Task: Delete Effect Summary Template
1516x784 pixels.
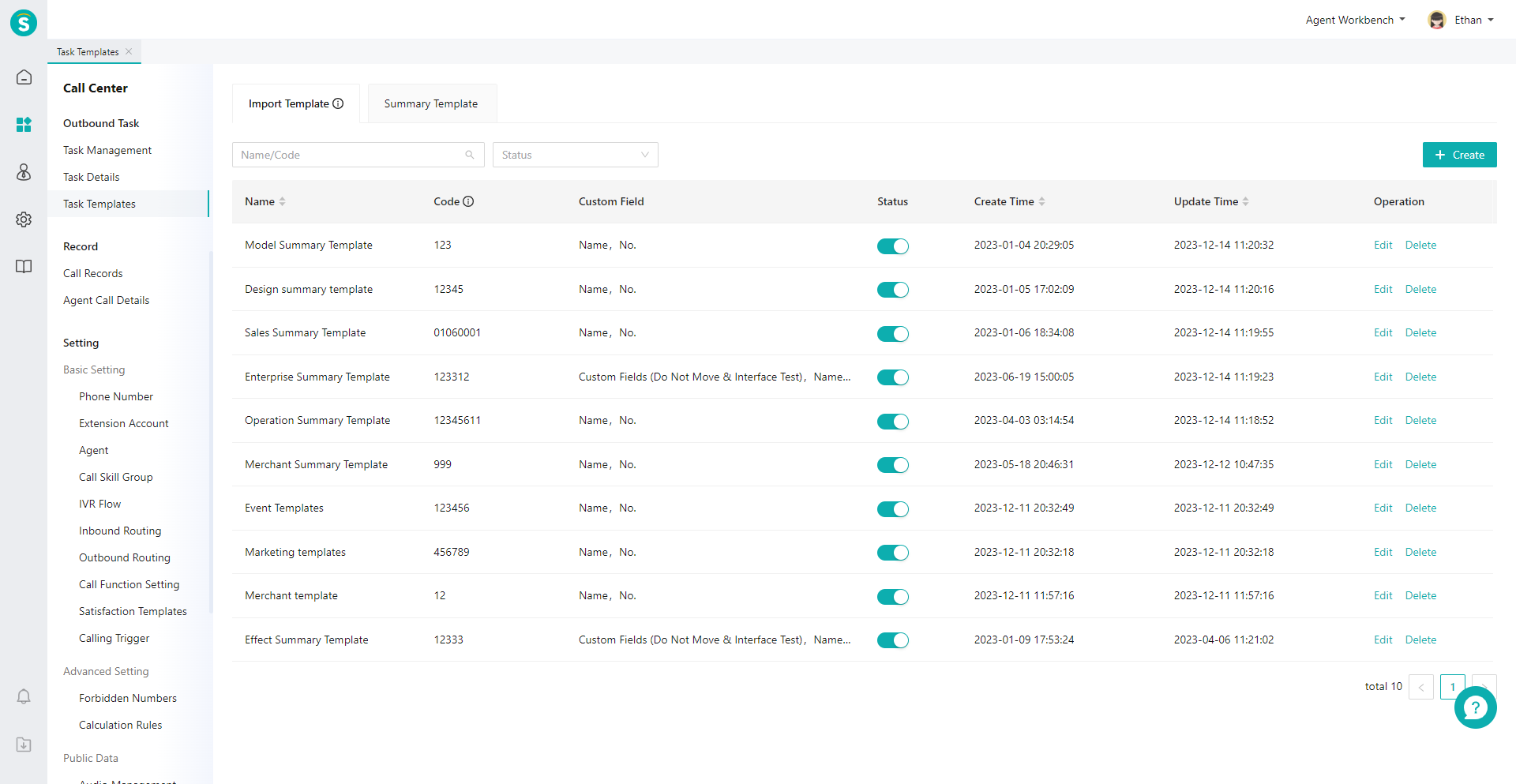Action: click(1420, 640)
